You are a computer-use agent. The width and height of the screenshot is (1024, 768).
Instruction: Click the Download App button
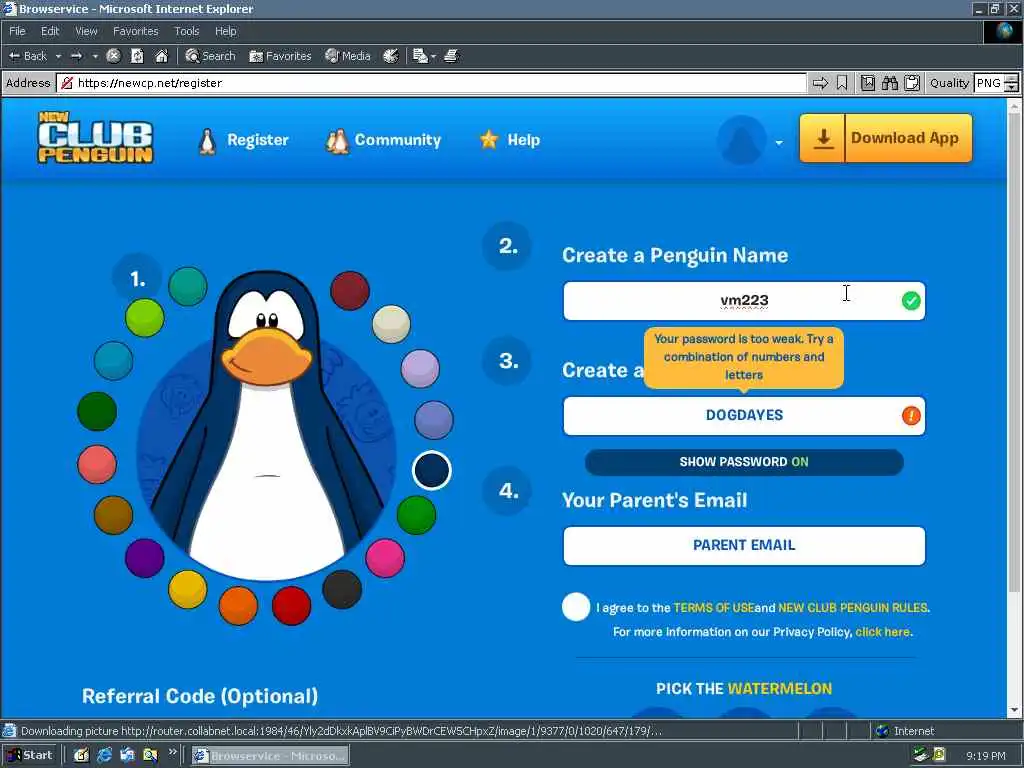(x=886, y=138)
